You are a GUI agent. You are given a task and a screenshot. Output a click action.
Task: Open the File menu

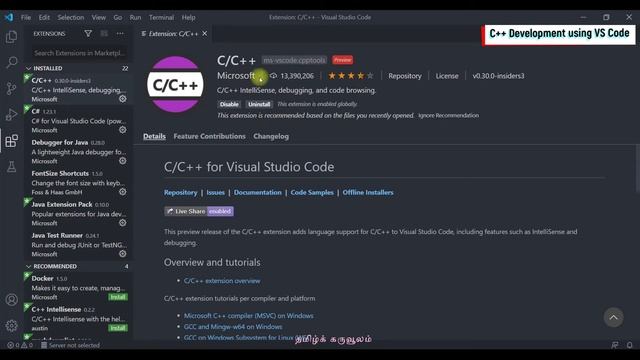pyautogui.click(x=26, y=17)
